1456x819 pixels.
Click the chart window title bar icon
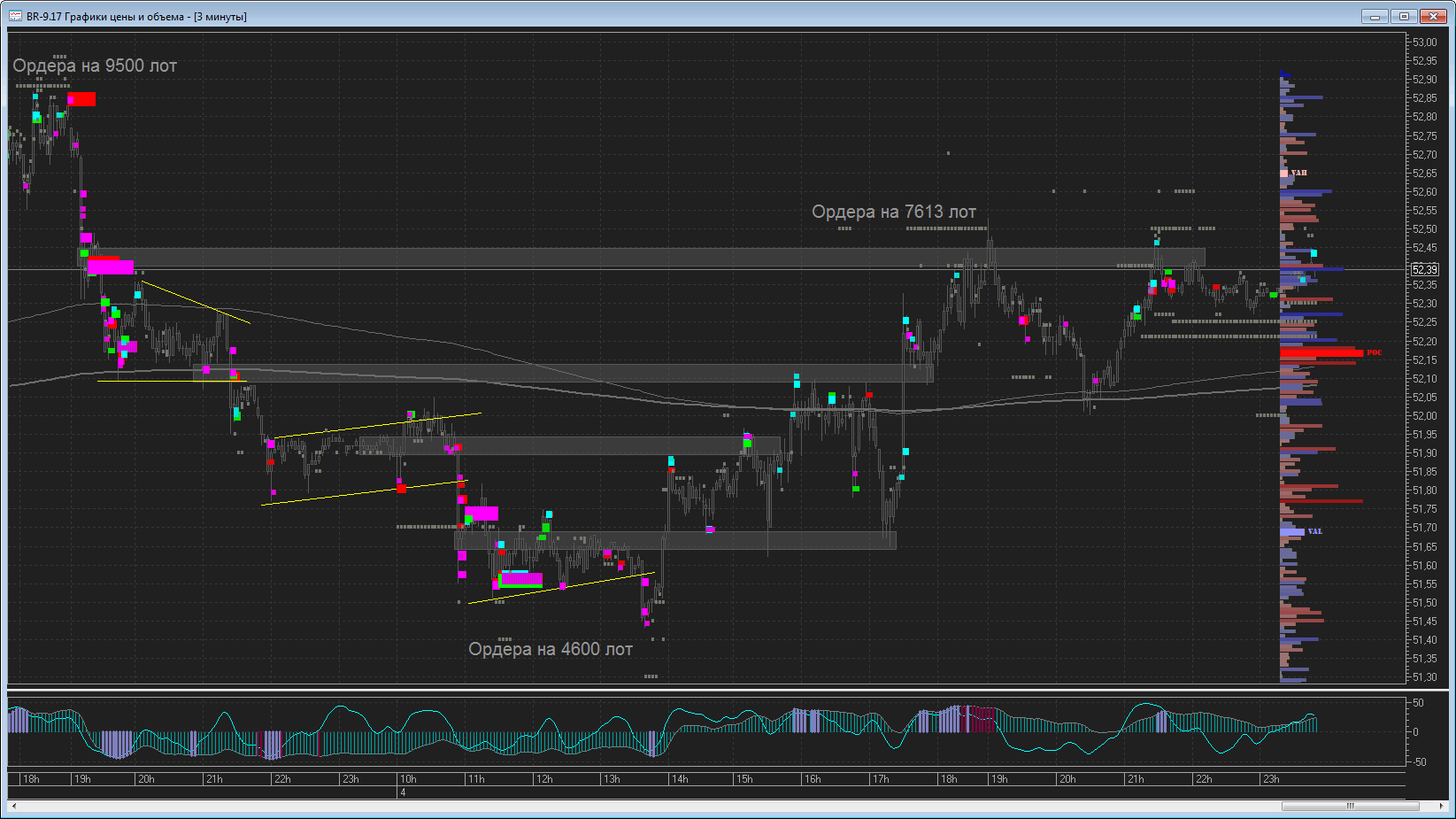click(x=15, y=16)
